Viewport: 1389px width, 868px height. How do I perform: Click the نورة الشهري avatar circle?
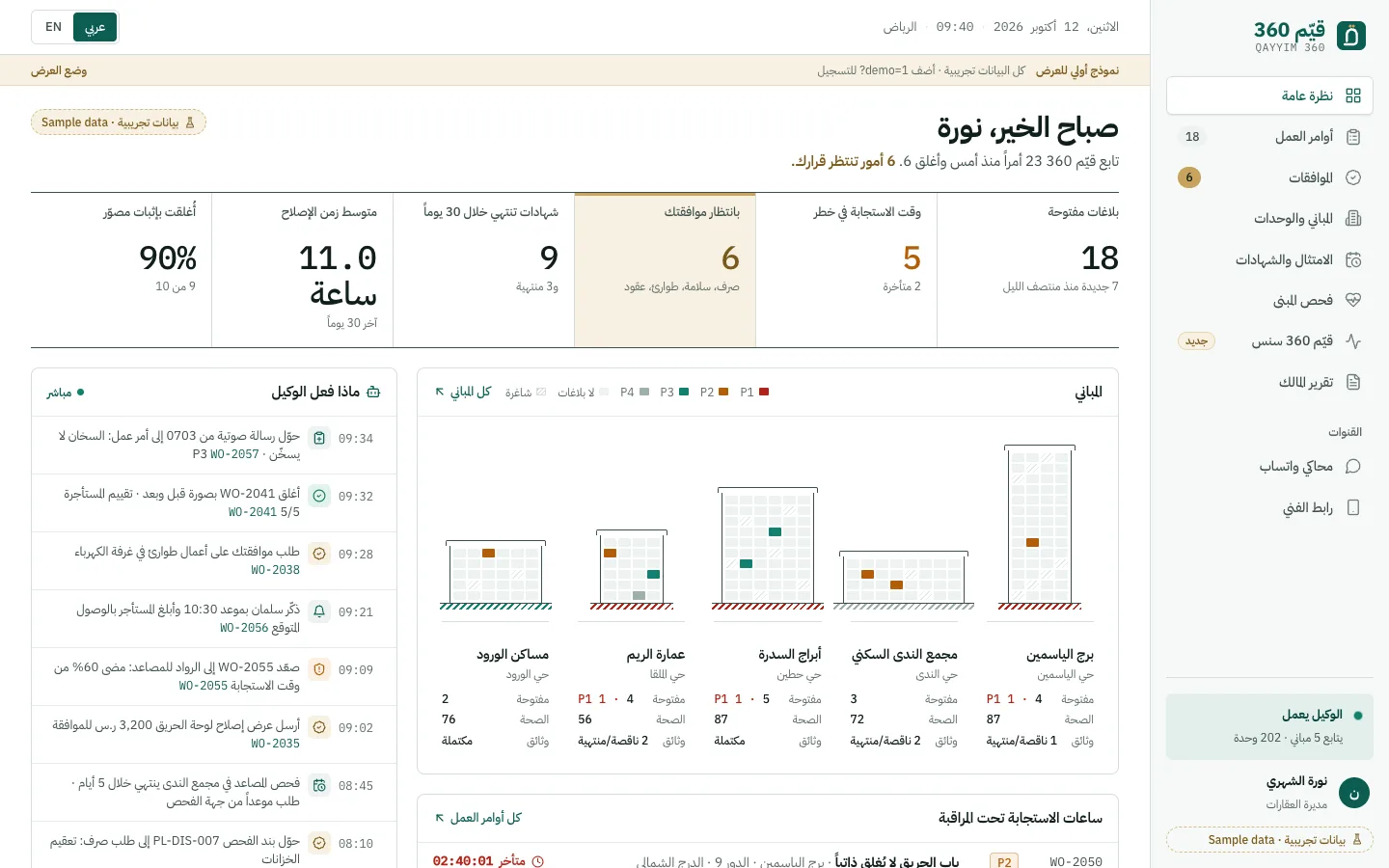(x=1354, y=793)
